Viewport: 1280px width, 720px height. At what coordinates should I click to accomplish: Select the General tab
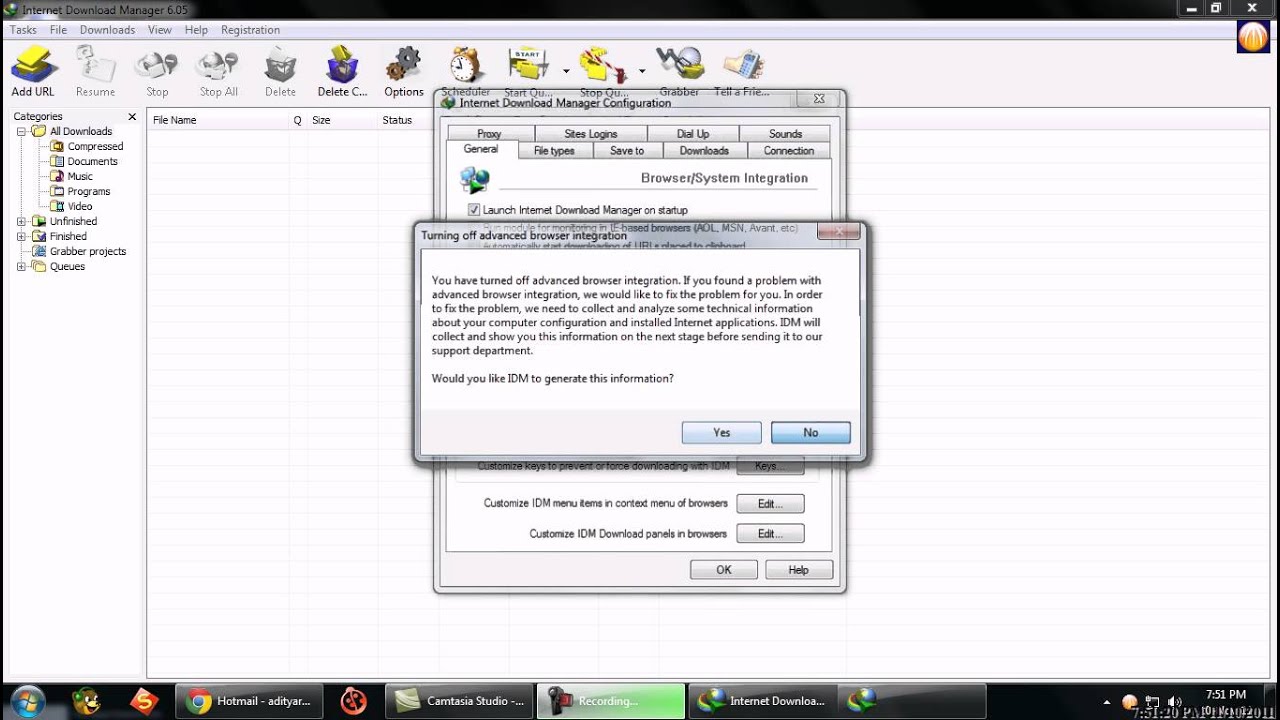481,150
